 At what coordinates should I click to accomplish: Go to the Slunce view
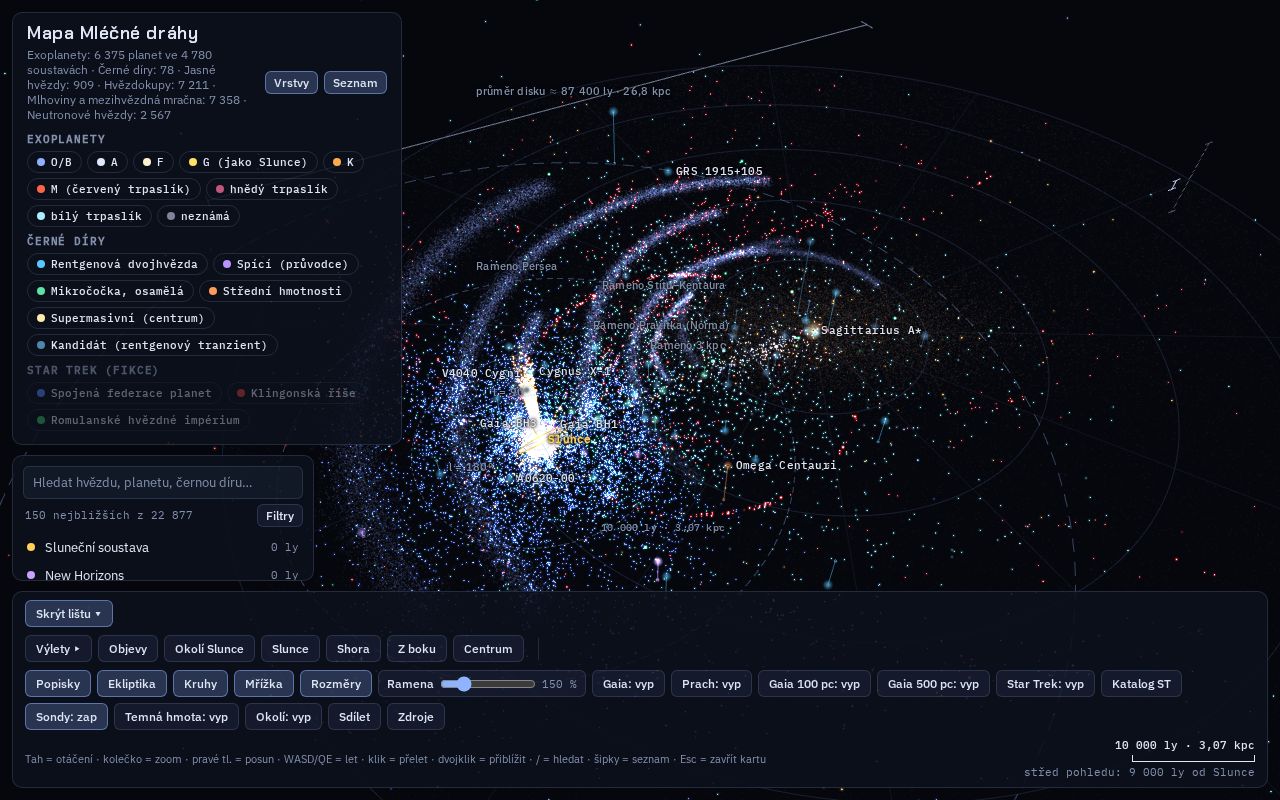click(x=291, y=649)
